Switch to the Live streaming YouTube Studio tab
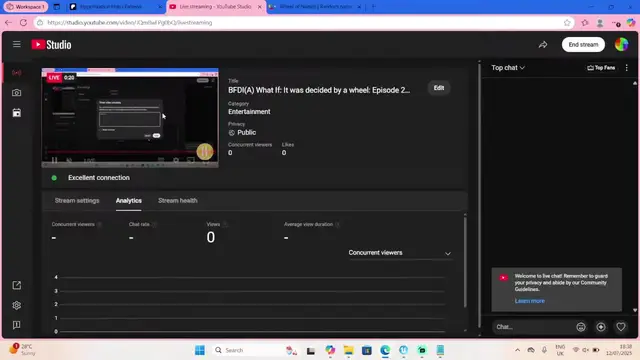640x360 pixels. [215, 7]
